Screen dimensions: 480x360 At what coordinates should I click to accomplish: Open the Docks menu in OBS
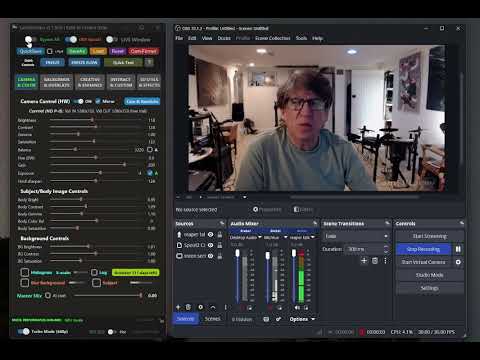tap(224, 38)
